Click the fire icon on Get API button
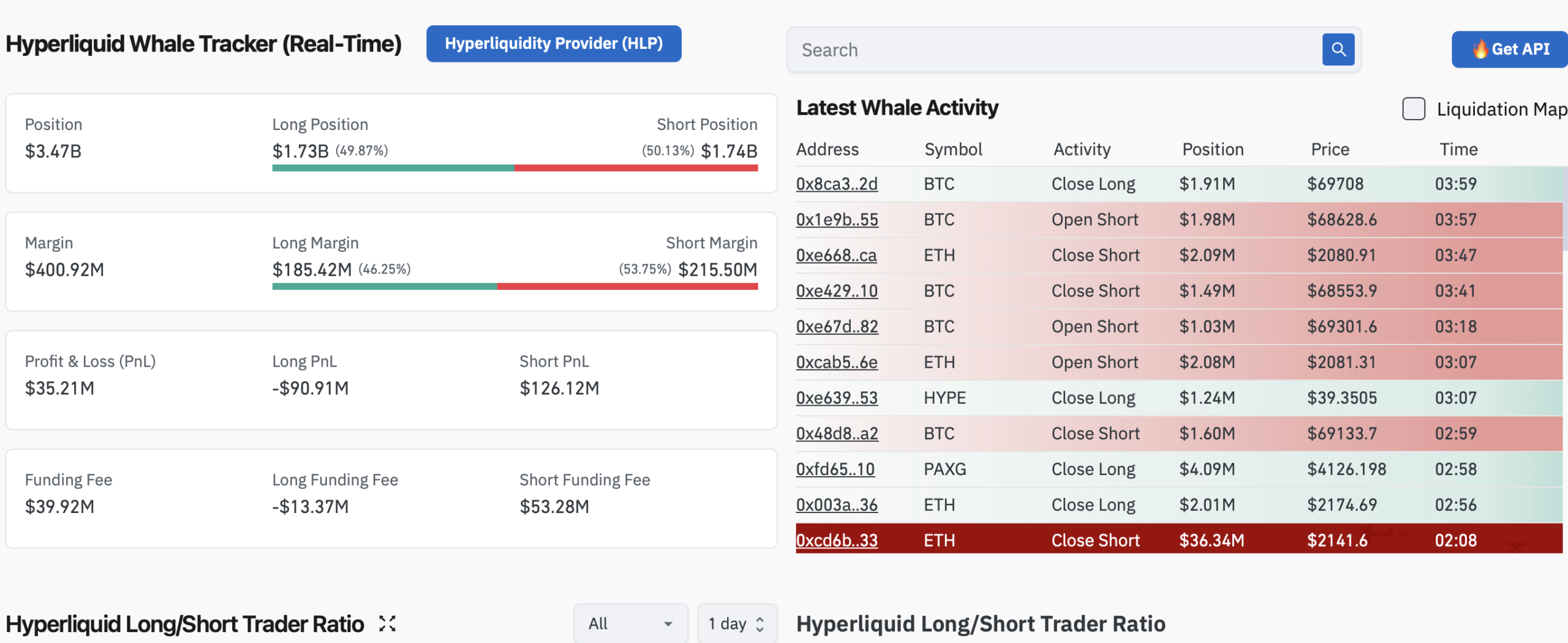 (1481, 49)
